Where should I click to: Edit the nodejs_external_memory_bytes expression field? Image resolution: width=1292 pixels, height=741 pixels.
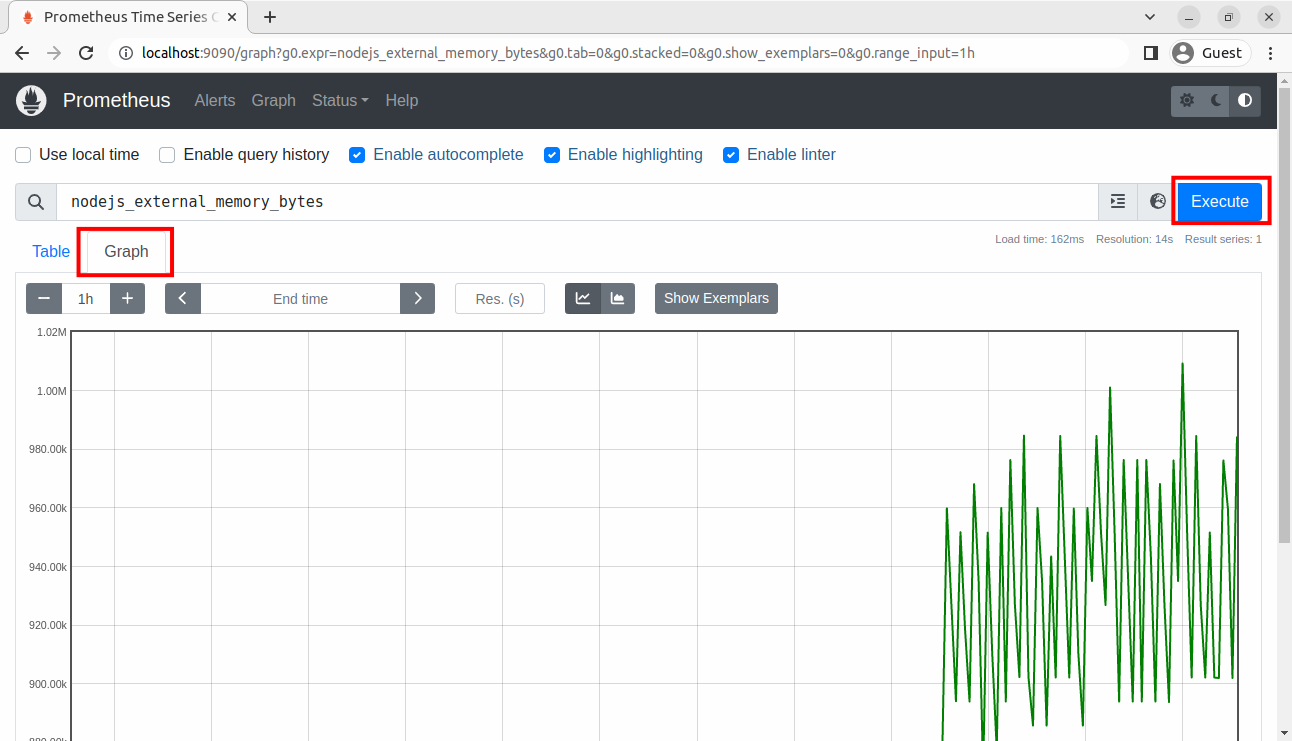point(577,202)
